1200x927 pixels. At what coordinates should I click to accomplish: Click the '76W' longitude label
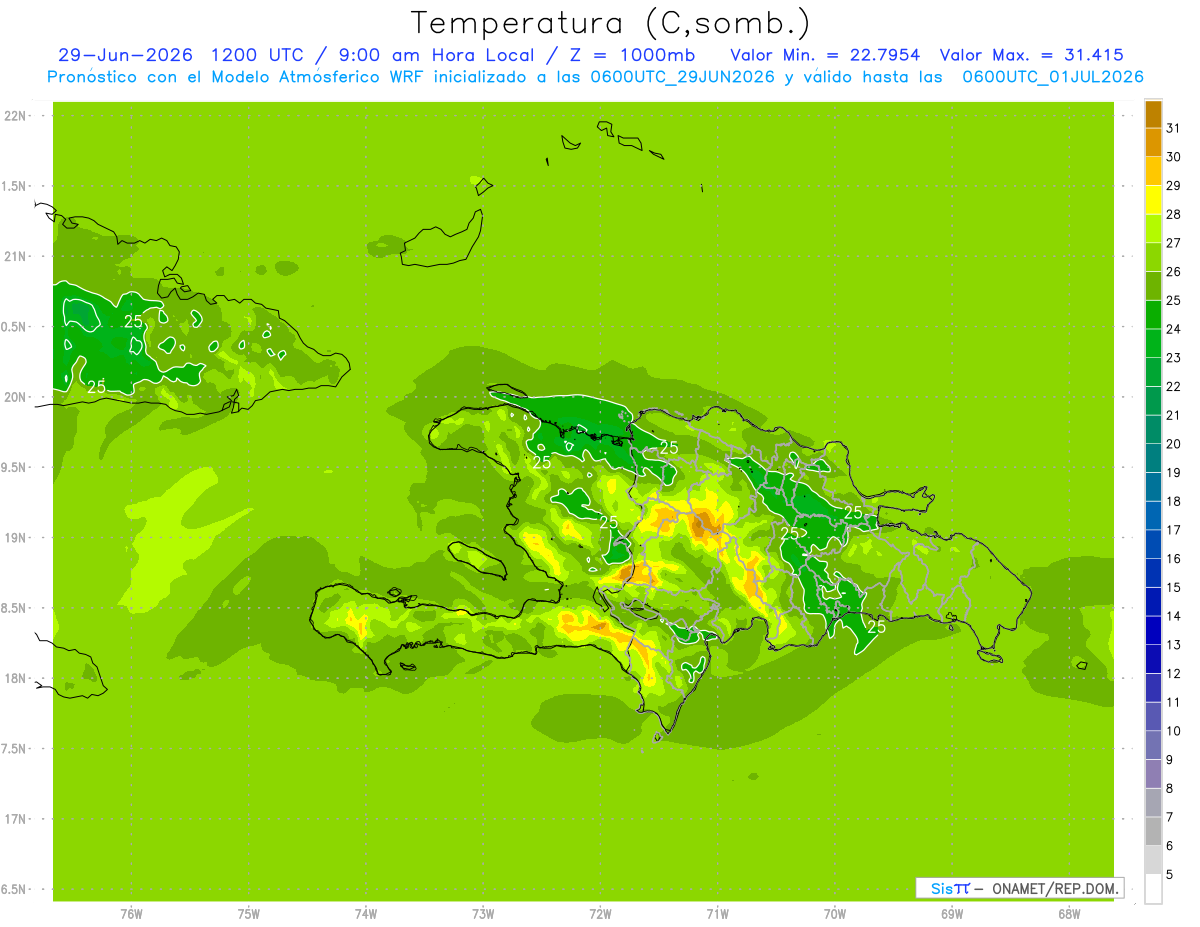[131, 914]
